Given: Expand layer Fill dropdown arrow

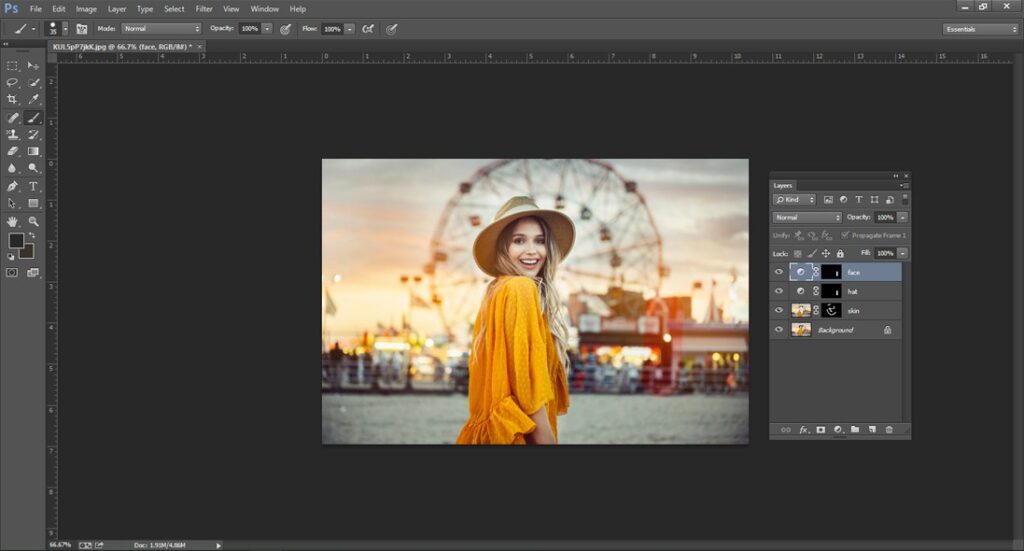Looking at the screenshot, I should pyautogui.click(x=903, y=253).
